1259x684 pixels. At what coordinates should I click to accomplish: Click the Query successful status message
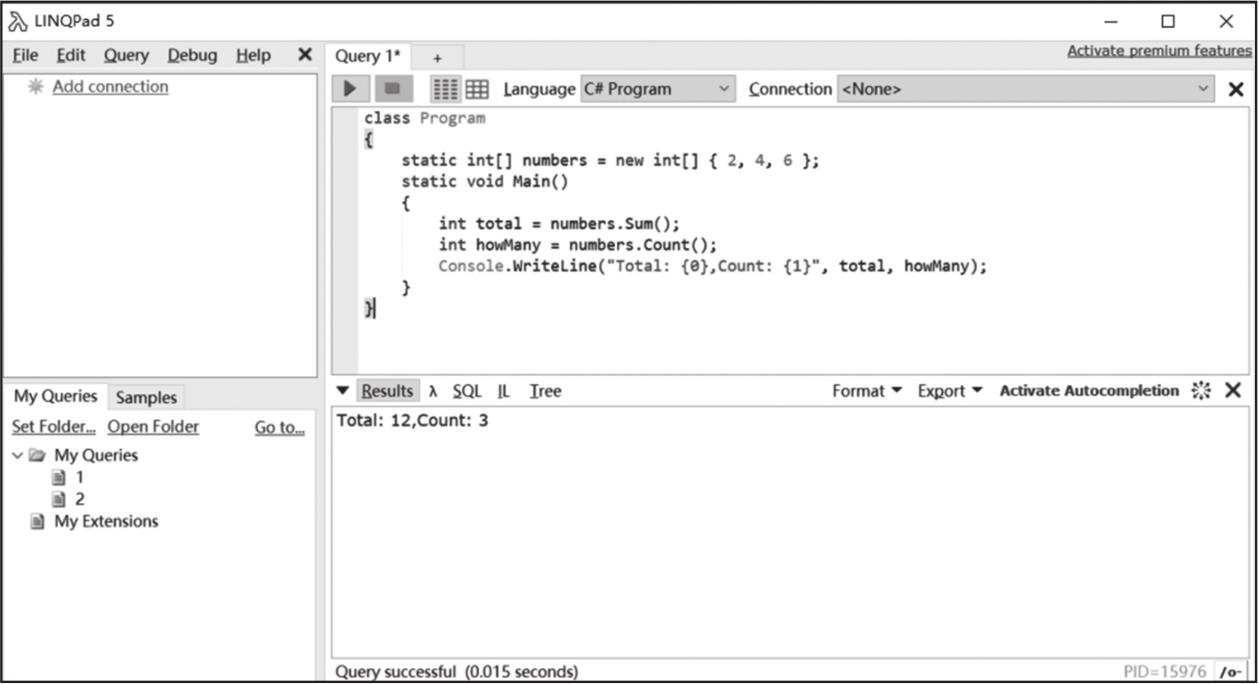(x=456, y=672)
